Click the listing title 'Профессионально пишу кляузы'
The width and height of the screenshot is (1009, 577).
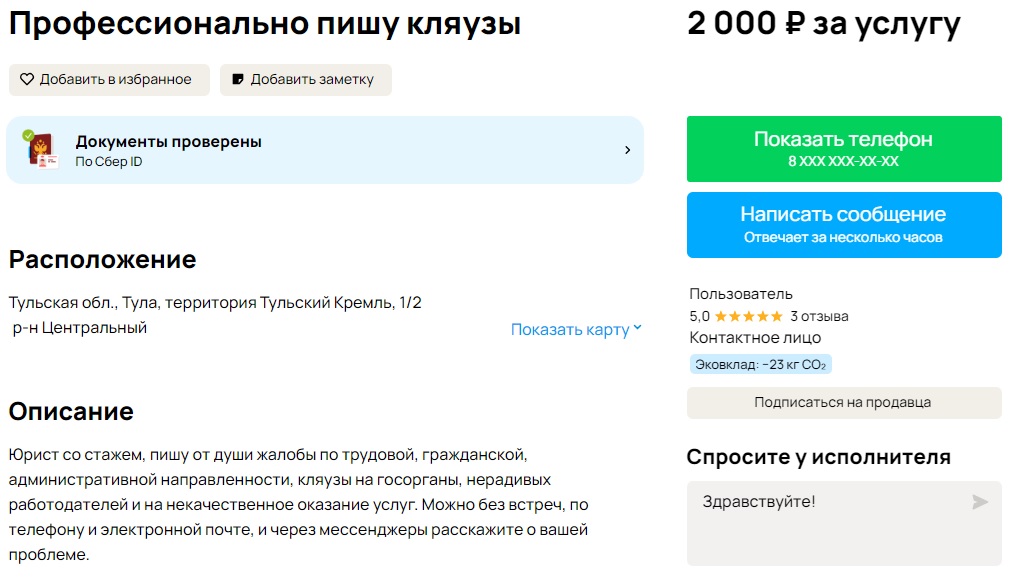(x=264, y=23)
